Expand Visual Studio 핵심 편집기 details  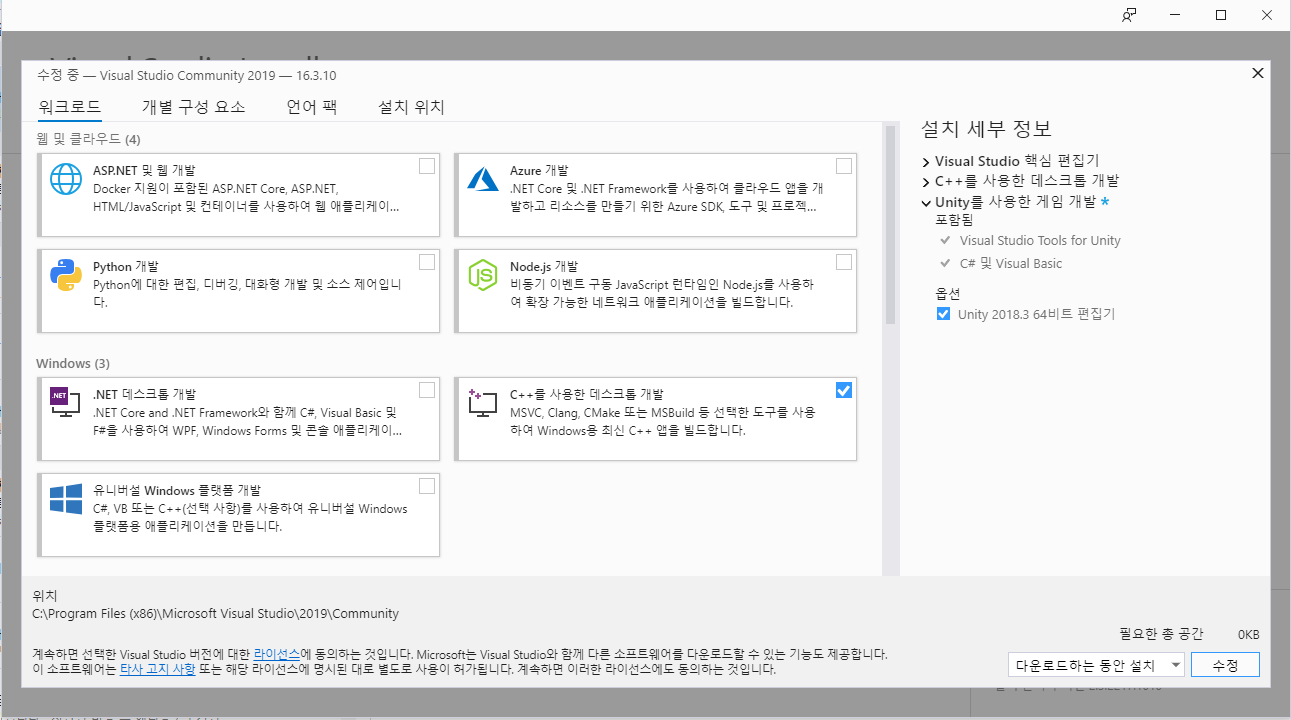click(x=926, y=161)
